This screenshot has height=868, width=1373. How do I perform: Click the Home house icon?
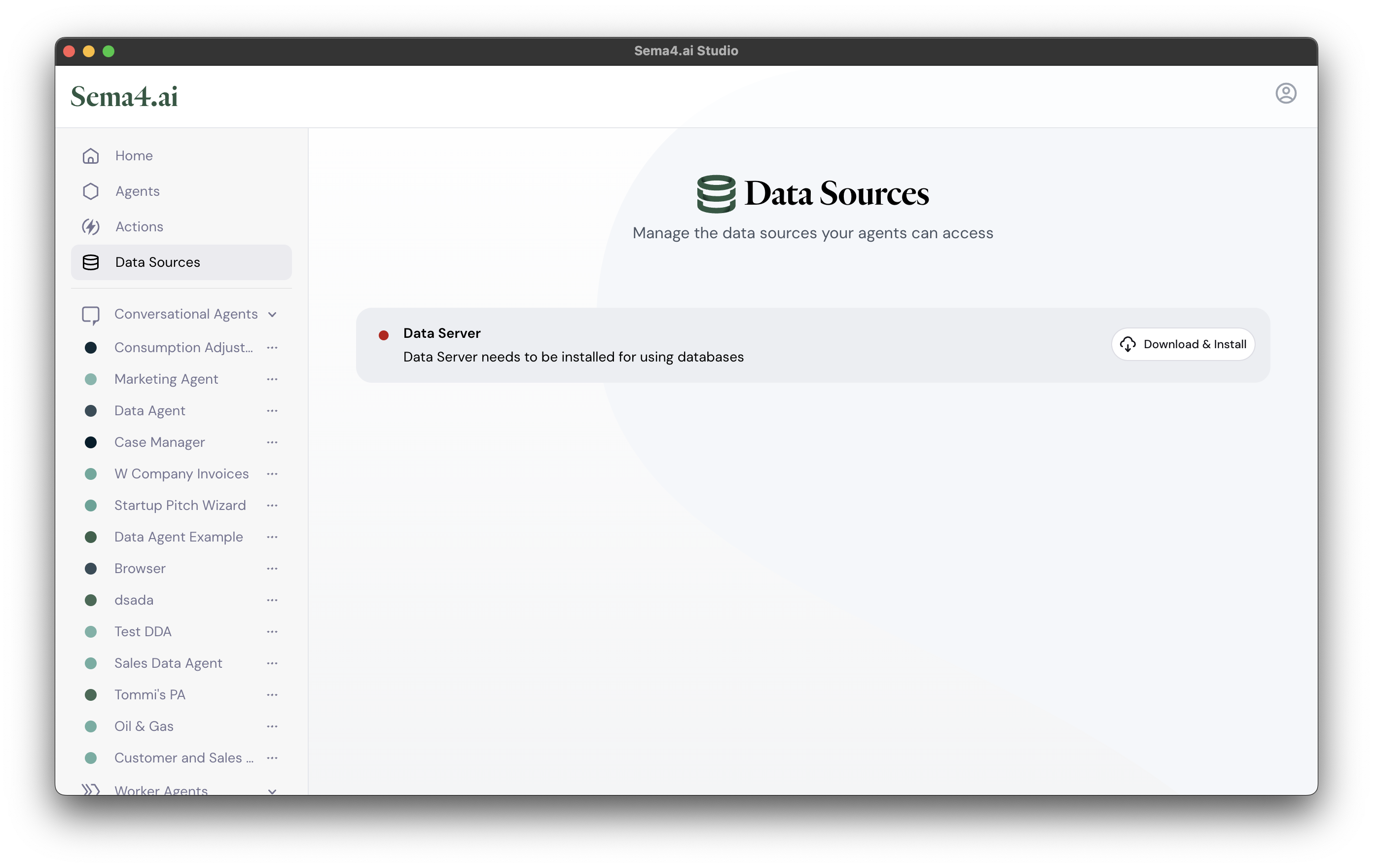(91, 156)
